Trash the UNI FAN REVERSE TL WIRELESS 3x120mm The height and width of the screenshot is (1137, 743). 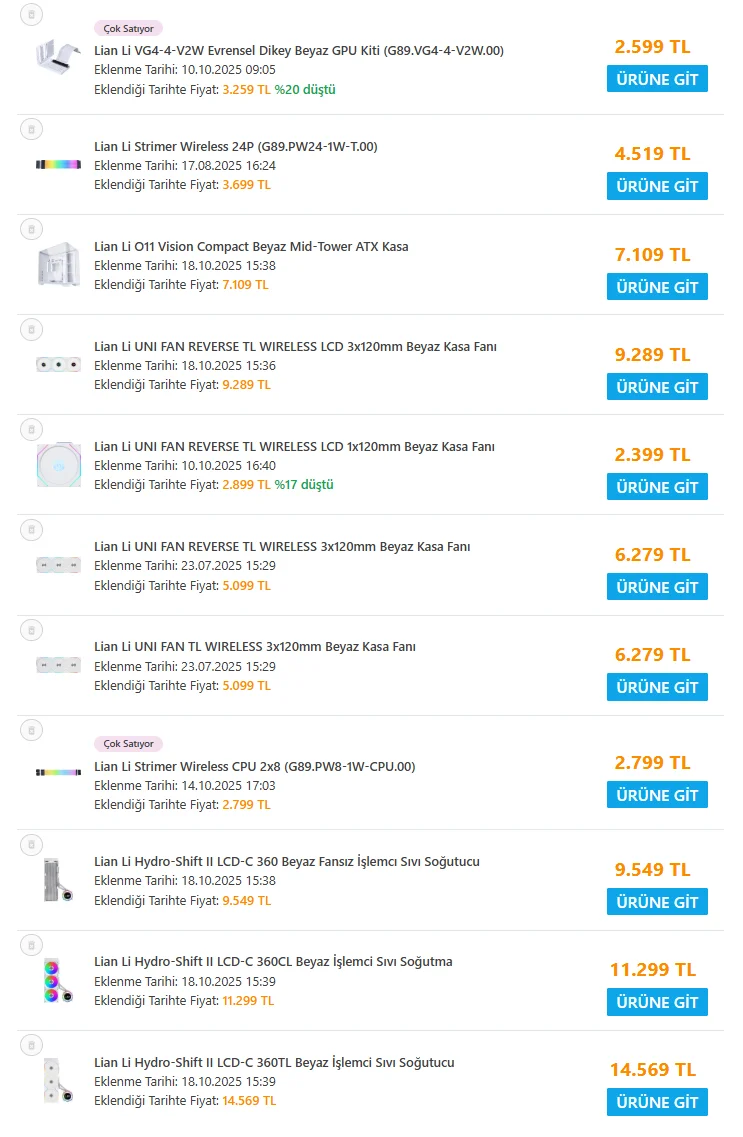(x=31, y=529)
